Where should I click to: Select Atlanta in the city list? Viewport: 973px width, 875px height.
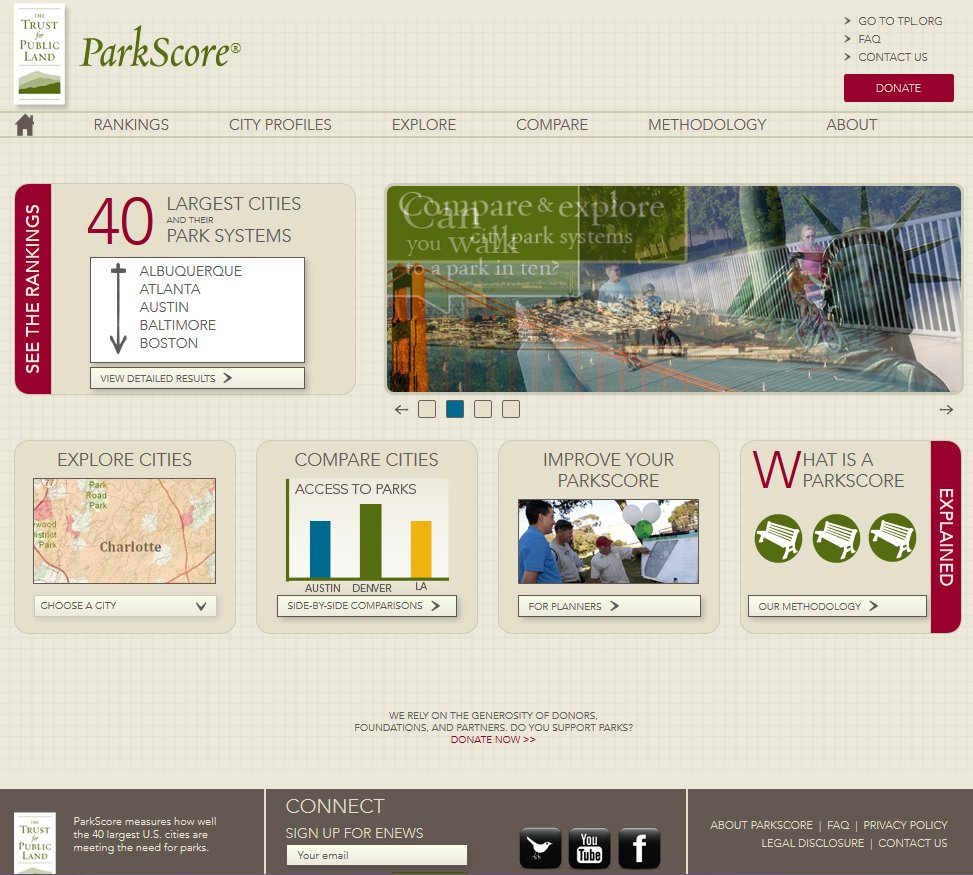(x=170, y=289)
